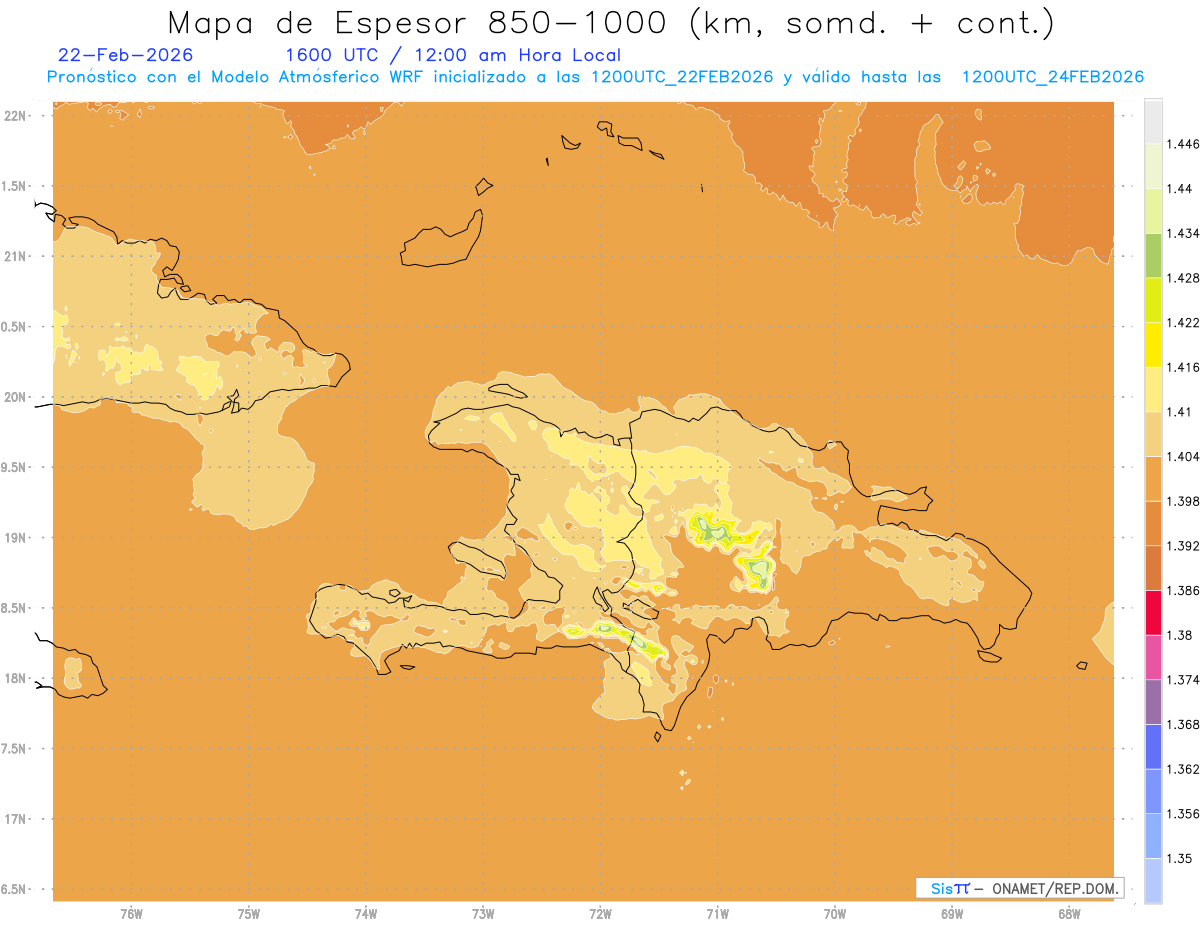Click the longitude label '70W'

coord(835,914)
